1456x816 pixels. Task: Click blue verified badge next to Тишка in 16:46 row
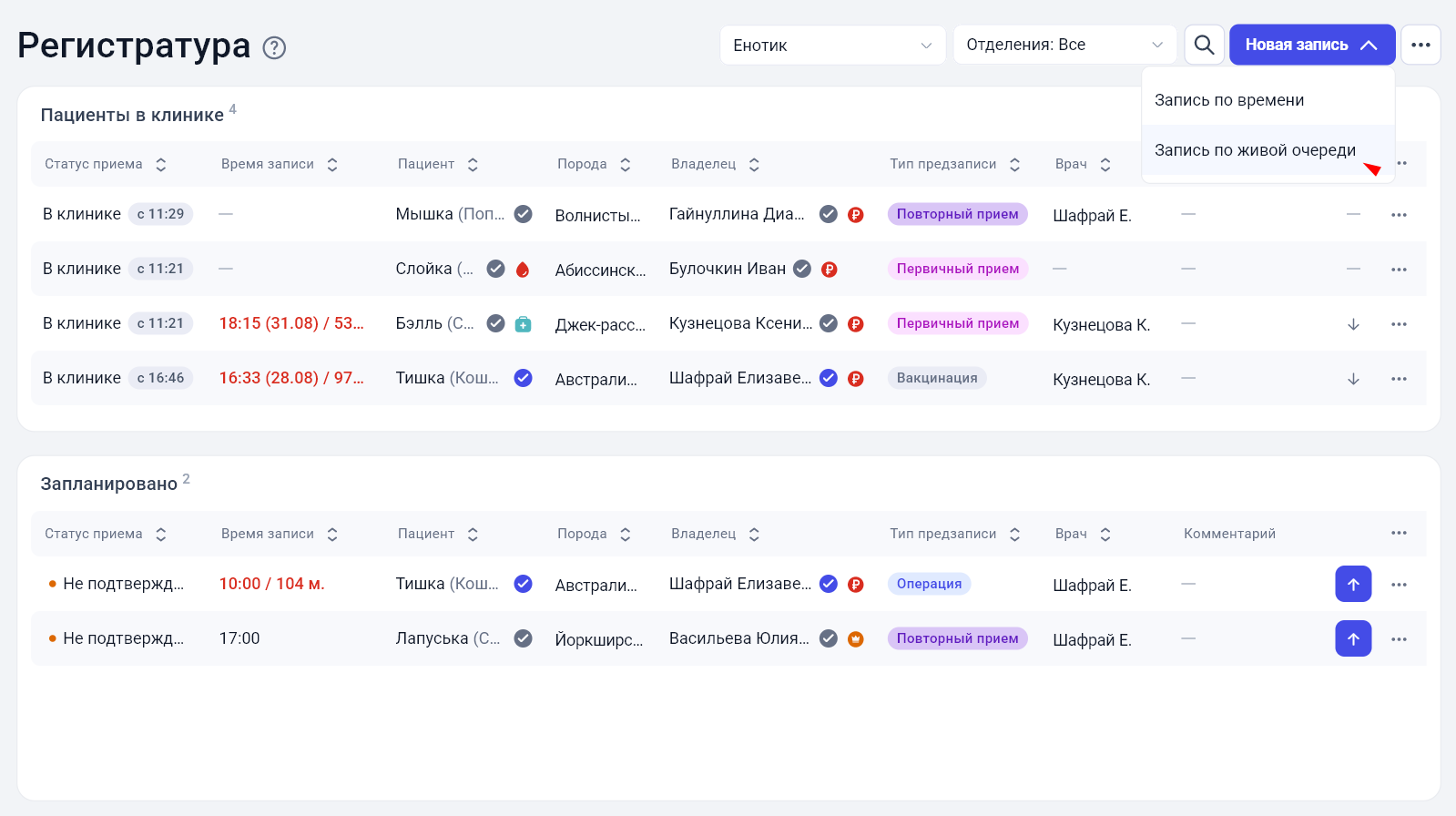[x=523, y=378]
